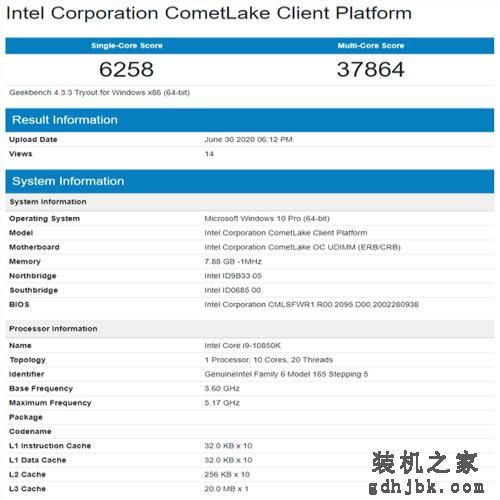Click L1 Data Cache value '32.0 KB x 10'
500x500 pixels.
coord(228,460)
